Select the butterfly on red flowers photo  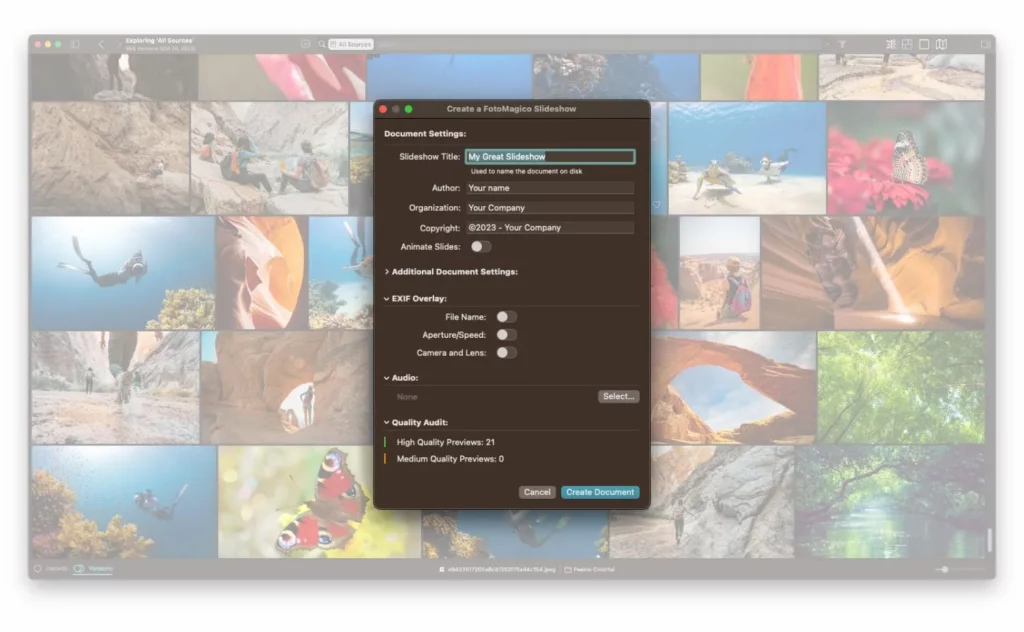[x=906, y=159]
